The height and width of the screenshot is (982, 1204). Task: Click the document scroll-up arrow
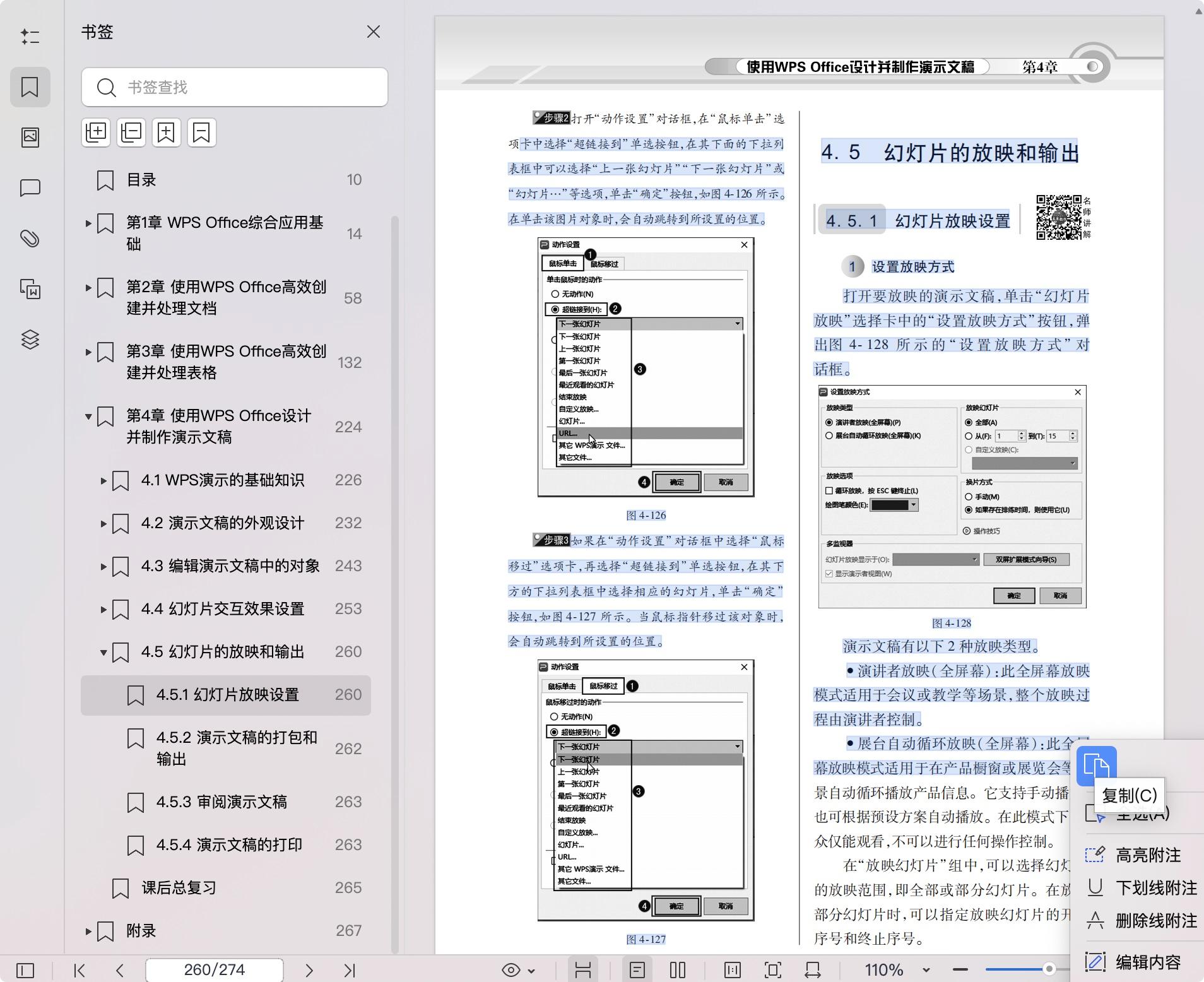click(1198, 11)
